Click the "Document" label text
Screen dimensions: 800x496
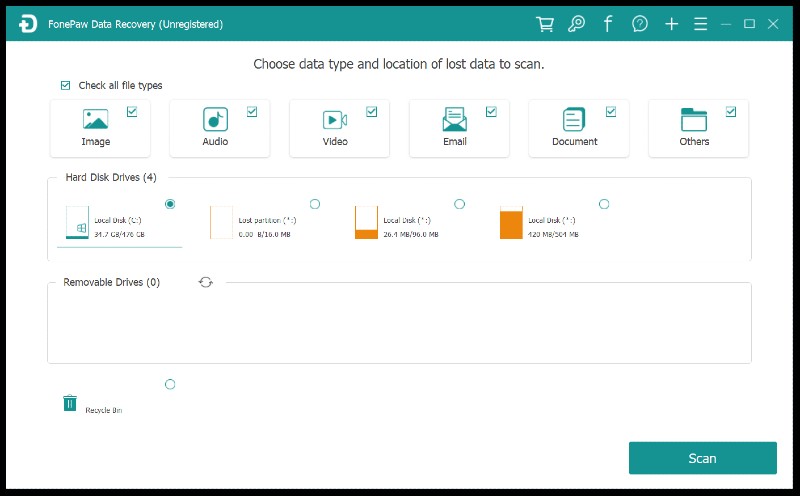tap(574, 141)
